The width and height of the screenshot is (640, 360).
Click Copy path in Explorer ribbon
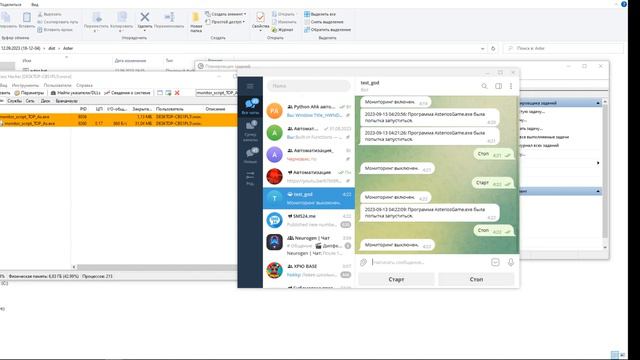[x=58, y=22]
